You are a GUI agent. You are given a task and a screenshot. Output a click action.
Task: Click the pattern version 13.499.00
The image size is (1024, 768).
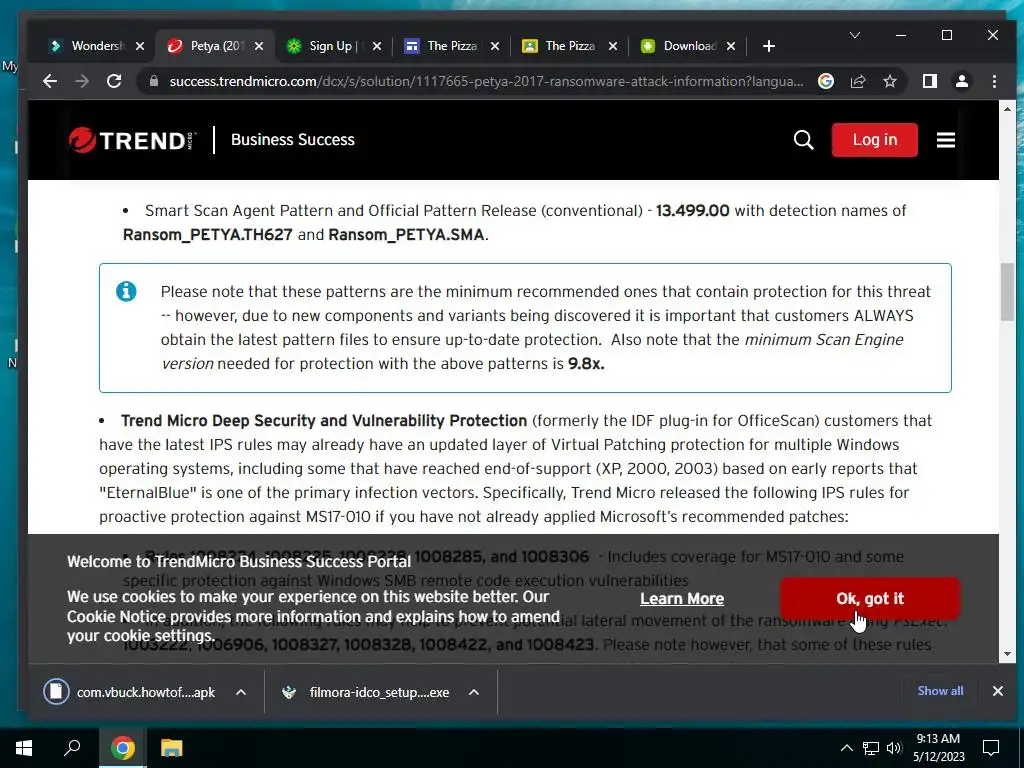[x=692, y=211]
